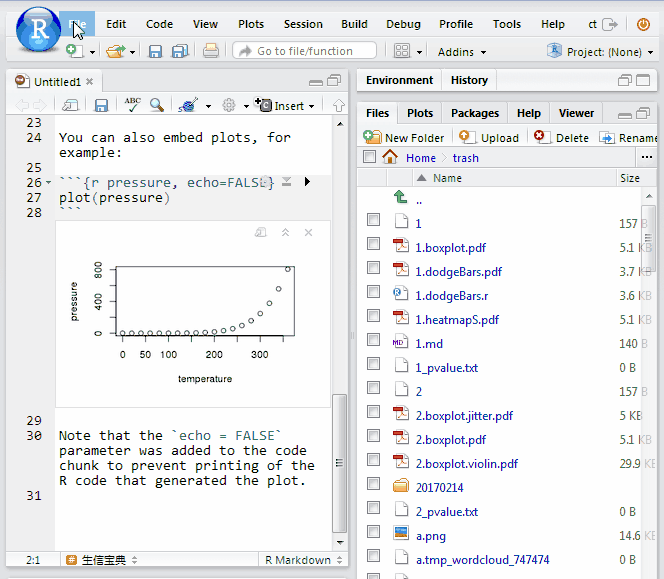Click the New Folder button
664x579 pixels.
coord(404,137)
